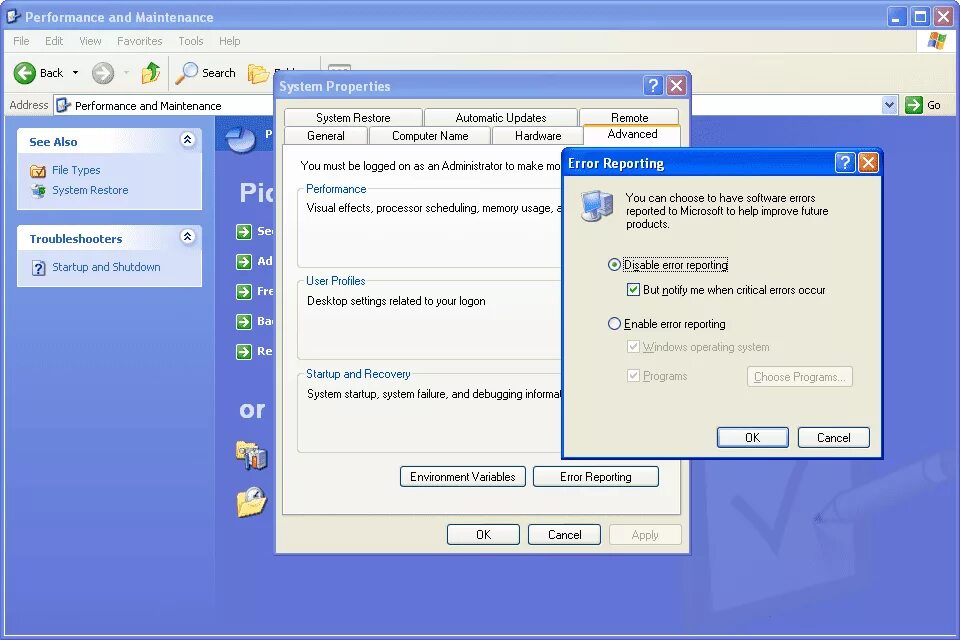This screenshot has height=640, width=960.
Task: Collapse the Troubleshooters panel
Action: pyautogui.click(x=188, y=236)
